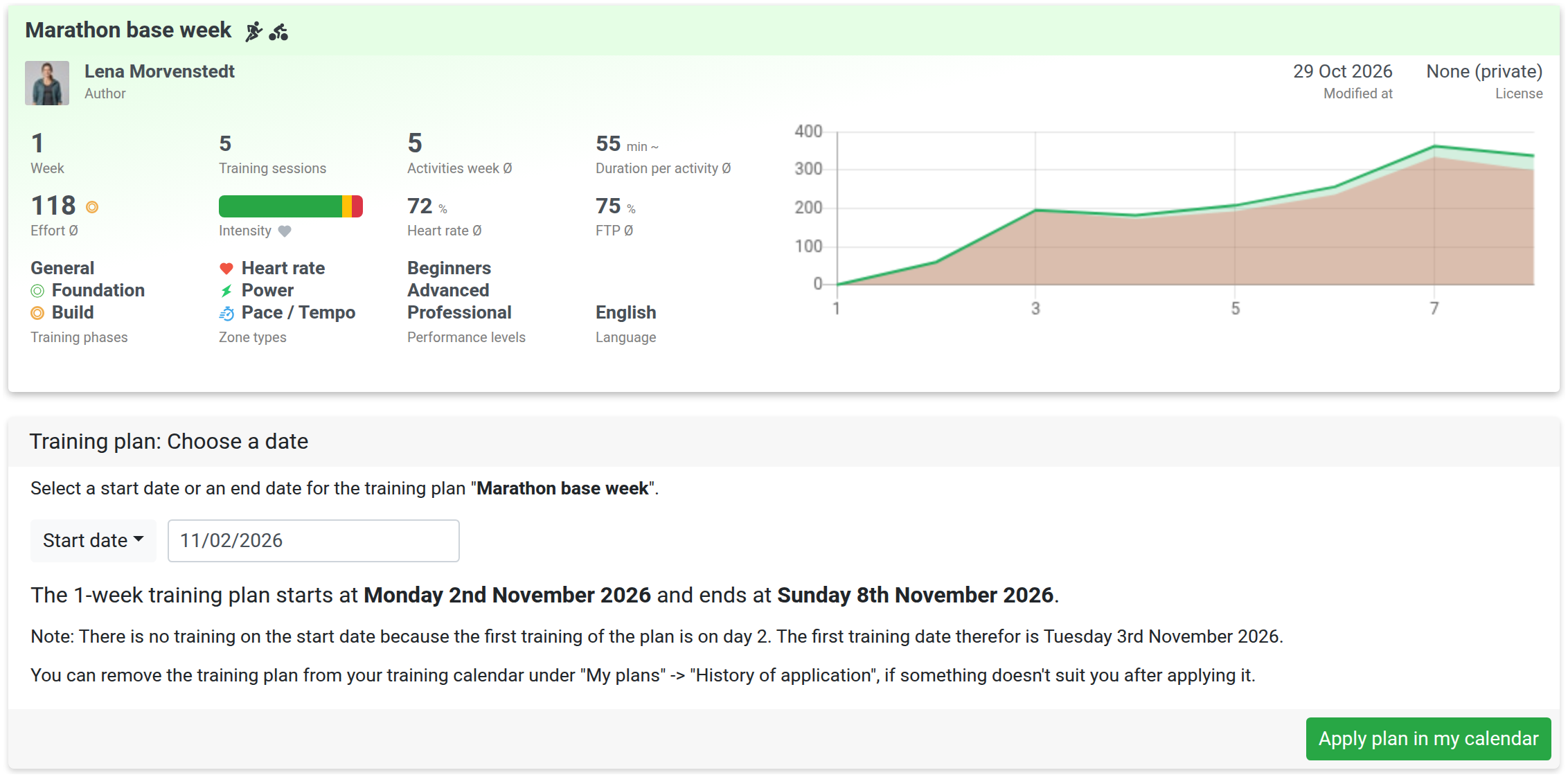
Task: Click the English language label
Action: tap(626, 312)
